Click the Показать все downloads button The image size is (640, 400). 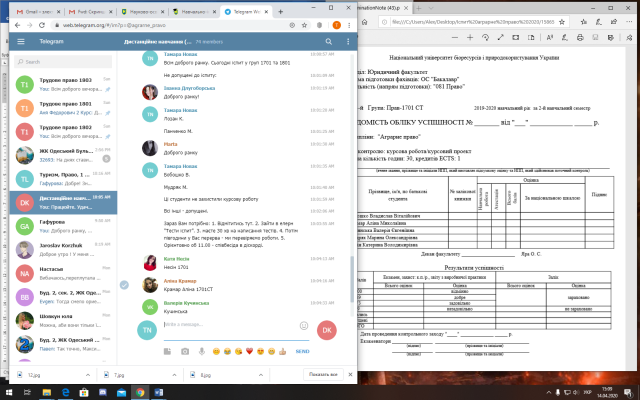click(x=323, y=374)
